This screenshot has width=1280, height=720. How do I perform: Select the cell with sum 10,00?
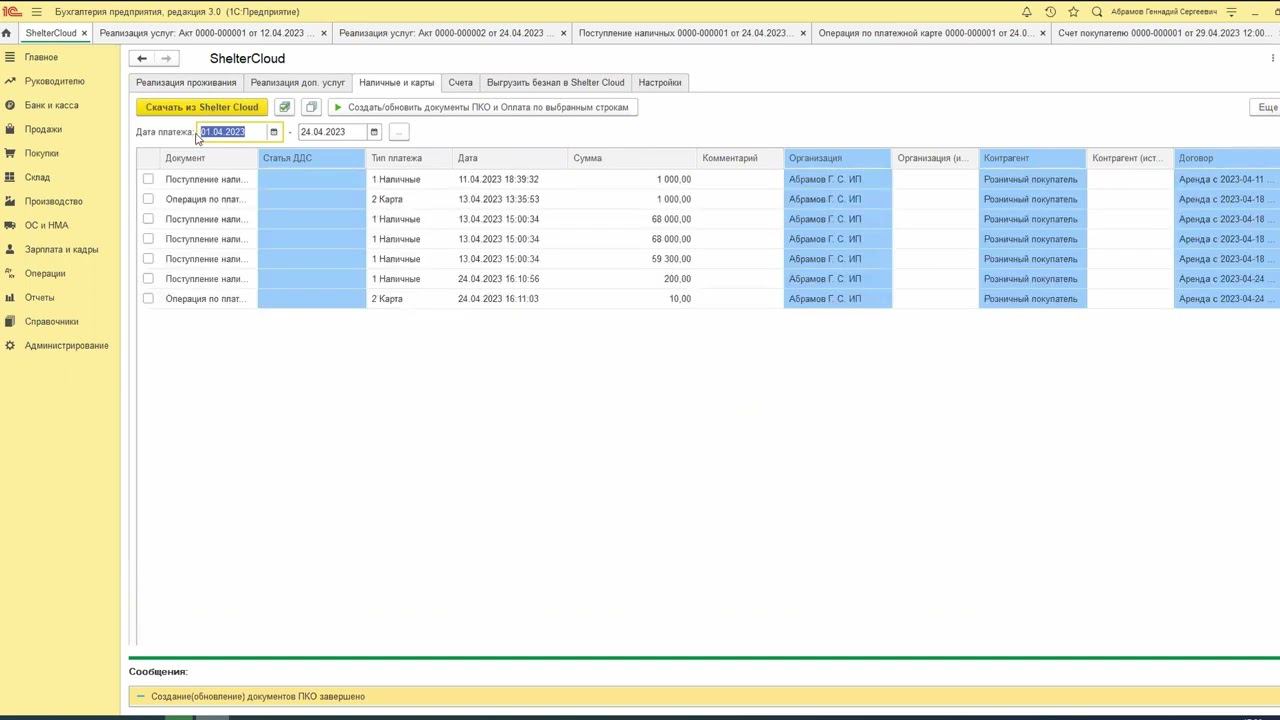632,299
